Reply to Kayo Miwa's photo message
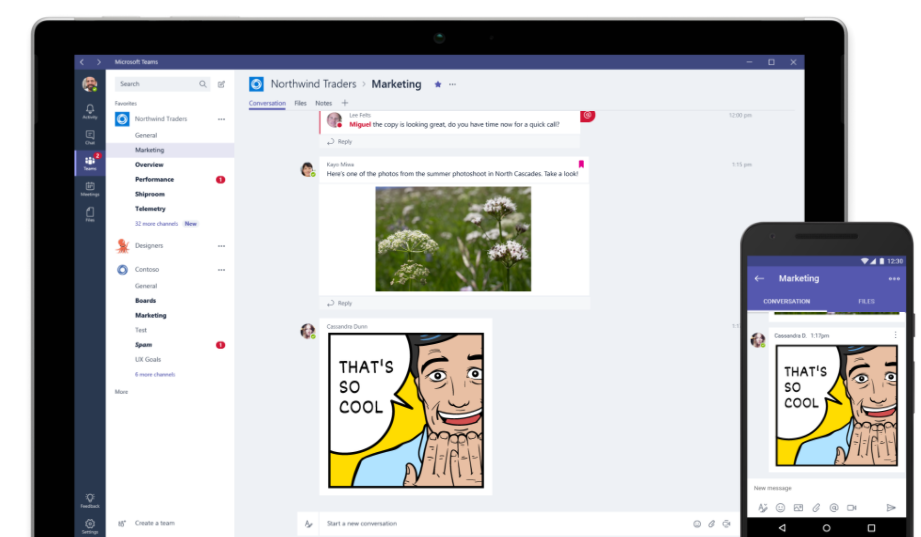The width and height of the screenshot is (921, 537). 340,303
